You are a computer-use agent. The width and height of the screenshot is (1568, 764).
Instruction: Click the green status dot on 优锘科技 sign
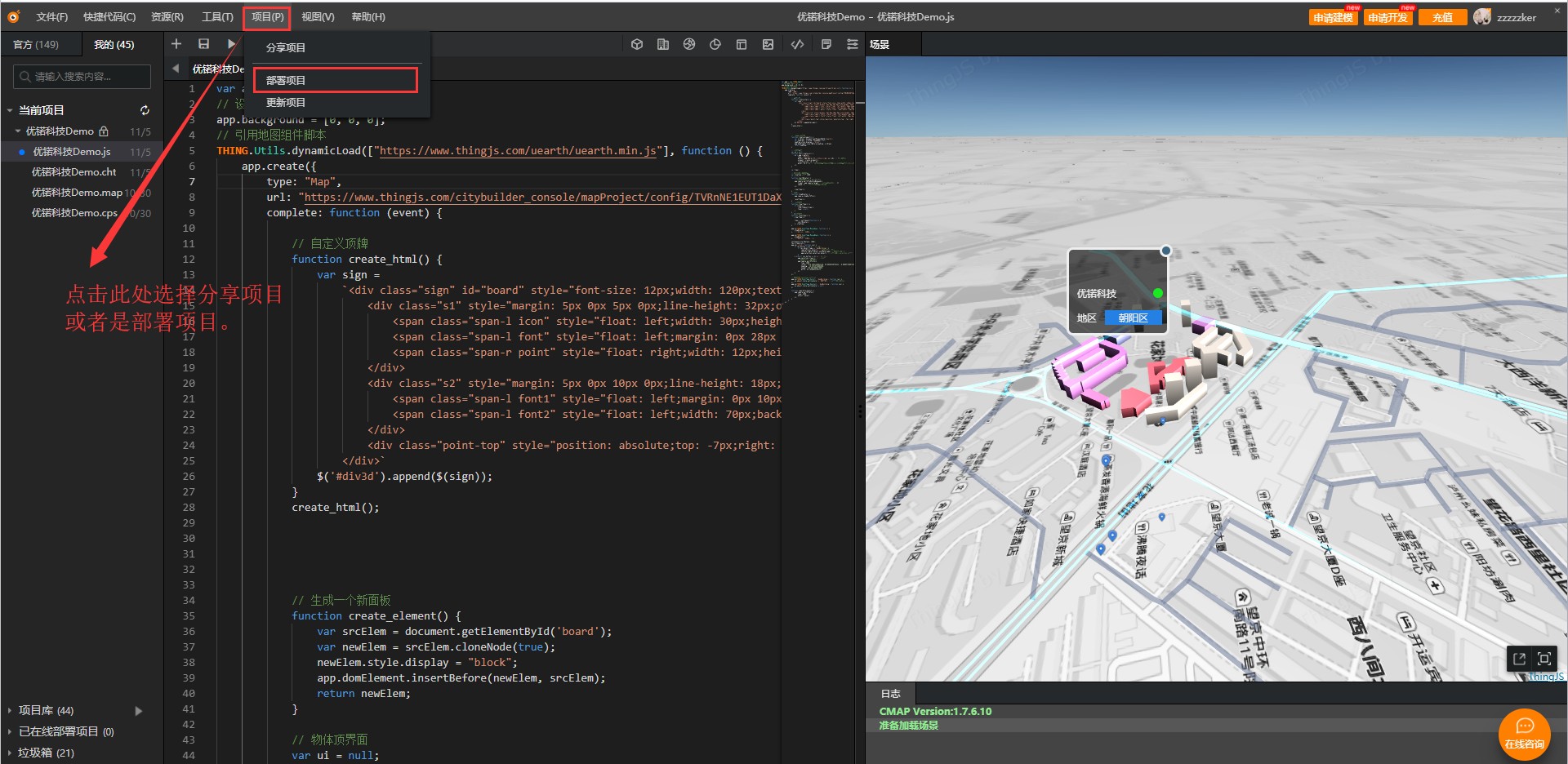click(1157, 293)
